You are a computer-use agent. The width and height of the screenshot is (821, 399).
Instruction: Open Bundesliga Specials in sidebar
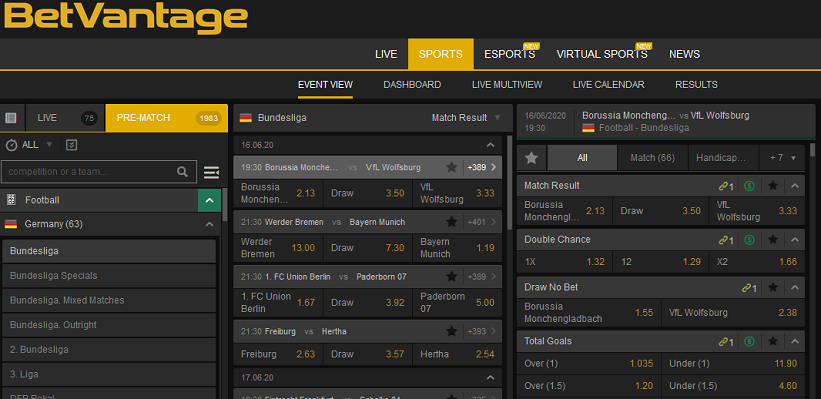coord(109,275)
